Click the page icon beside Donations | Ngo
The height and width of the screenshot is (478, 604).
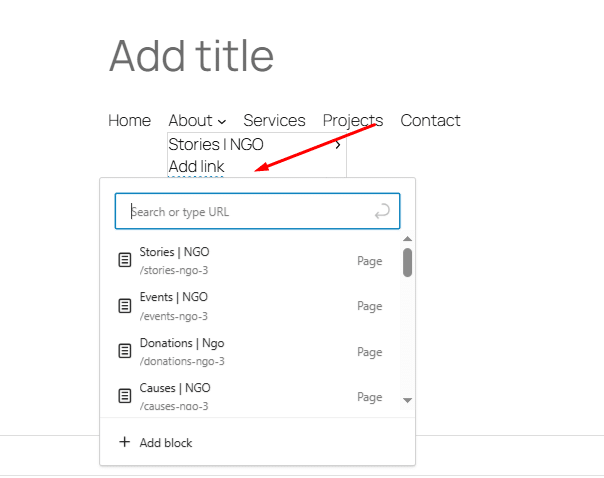click(124, 351)
